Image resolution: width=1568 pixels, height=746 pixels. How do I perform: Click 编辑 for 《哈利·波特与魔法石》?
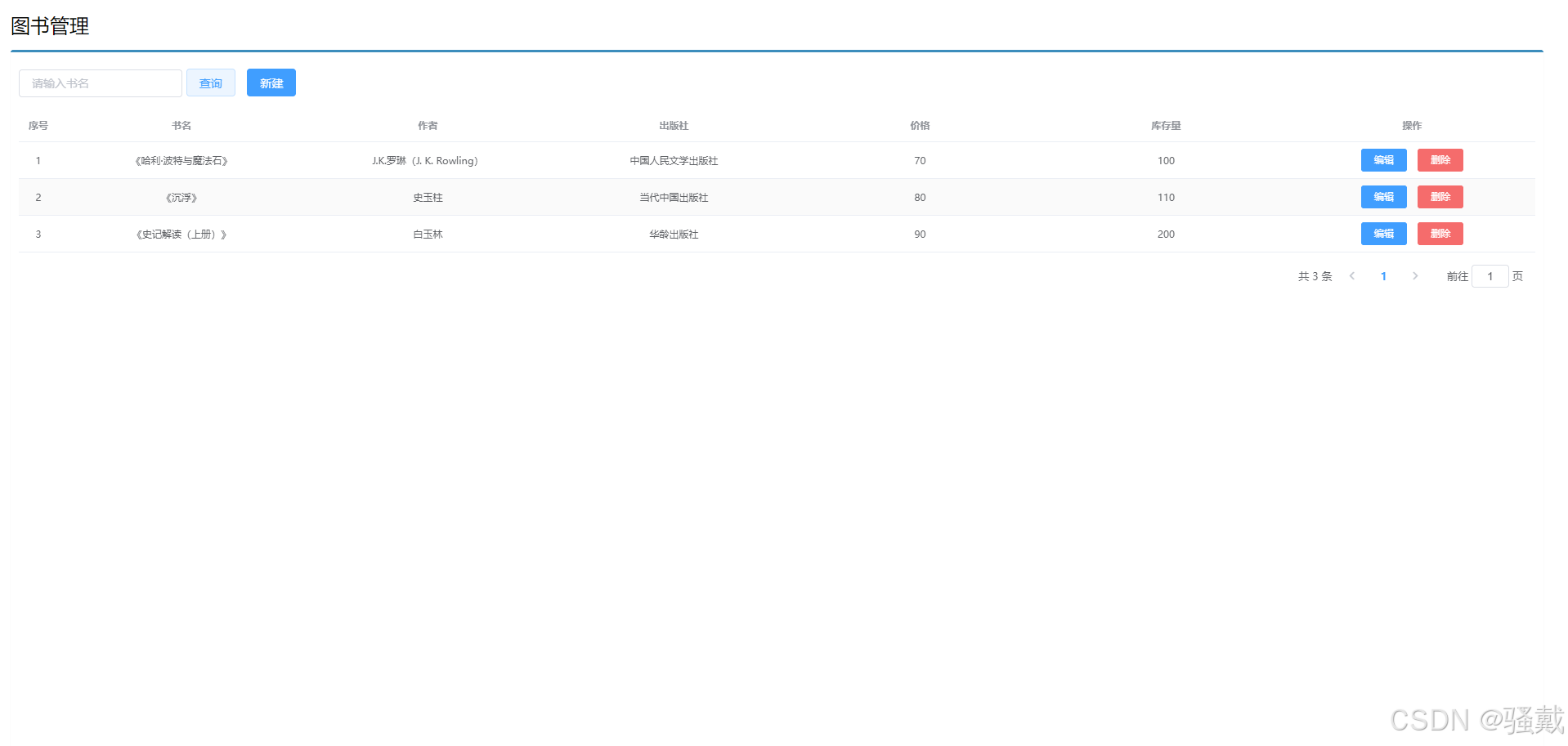(1383, 160)
